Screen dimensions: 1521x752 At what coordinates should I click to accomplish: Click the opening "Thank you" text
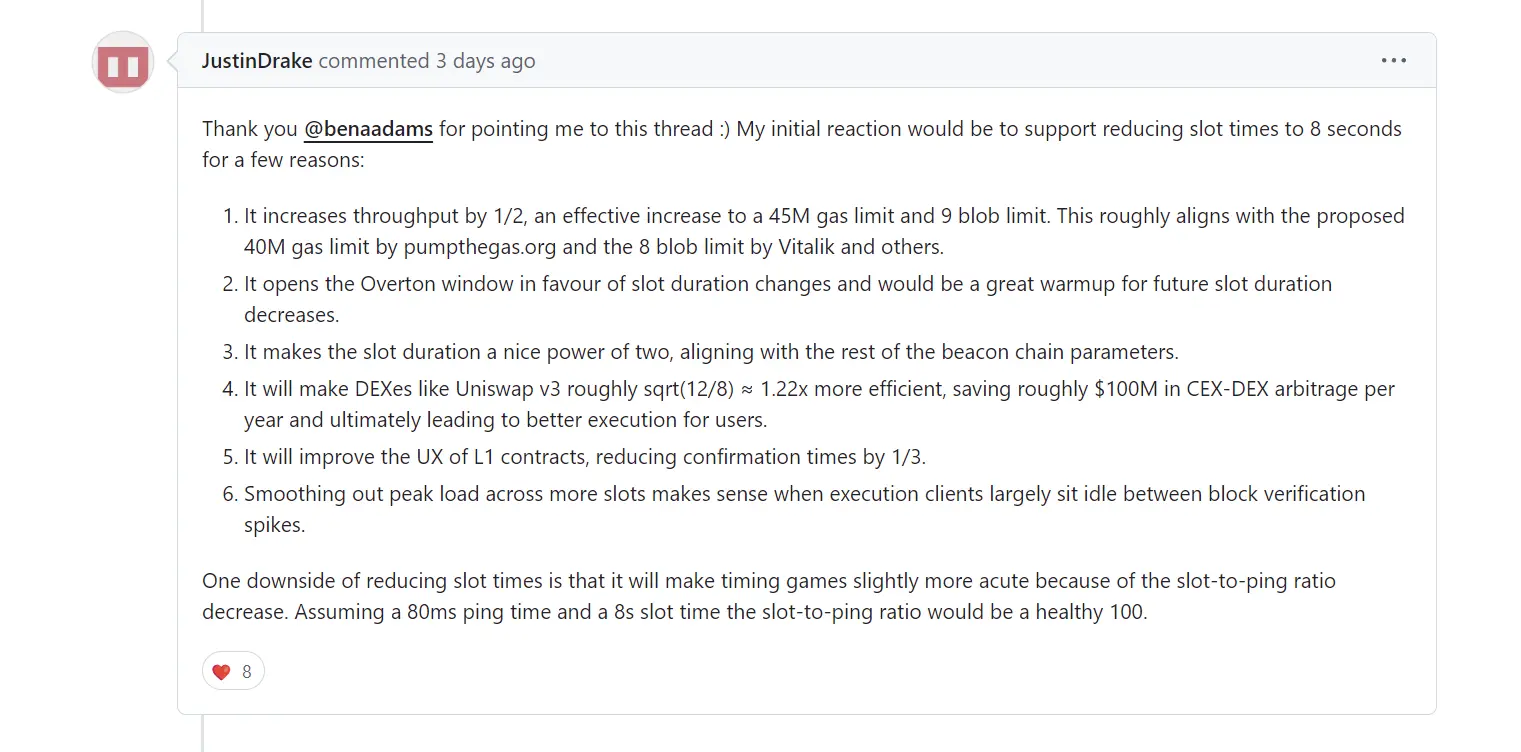click(249, 129)
